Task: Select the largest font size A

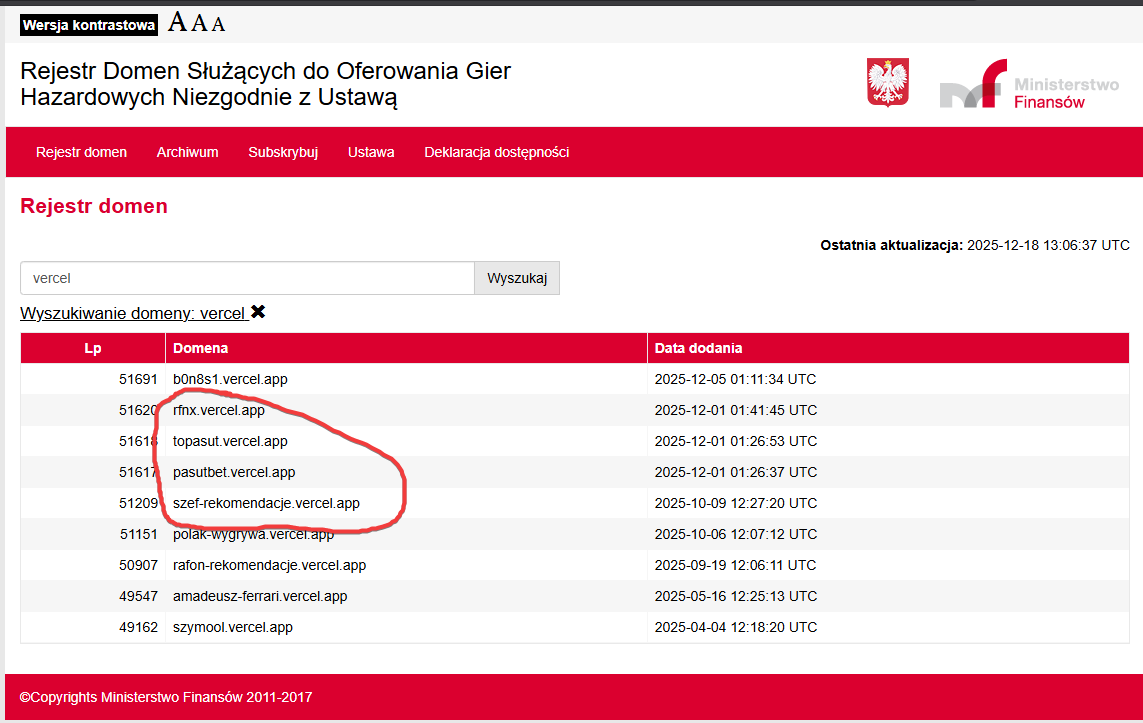Action: click(178, 22)
